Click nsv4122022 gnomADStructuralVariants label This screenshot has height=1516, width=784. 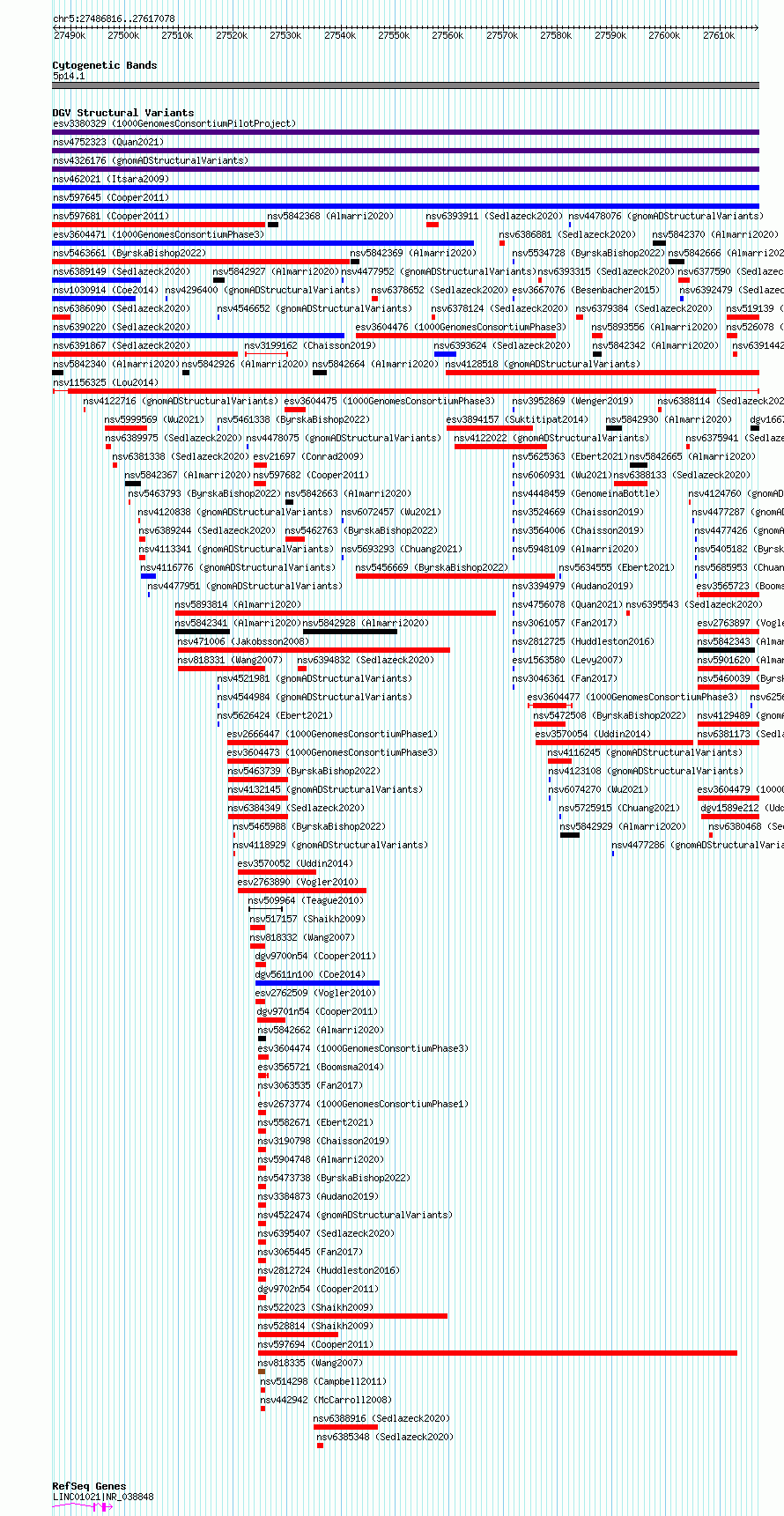pyautogui.click(x=552, y=438)
